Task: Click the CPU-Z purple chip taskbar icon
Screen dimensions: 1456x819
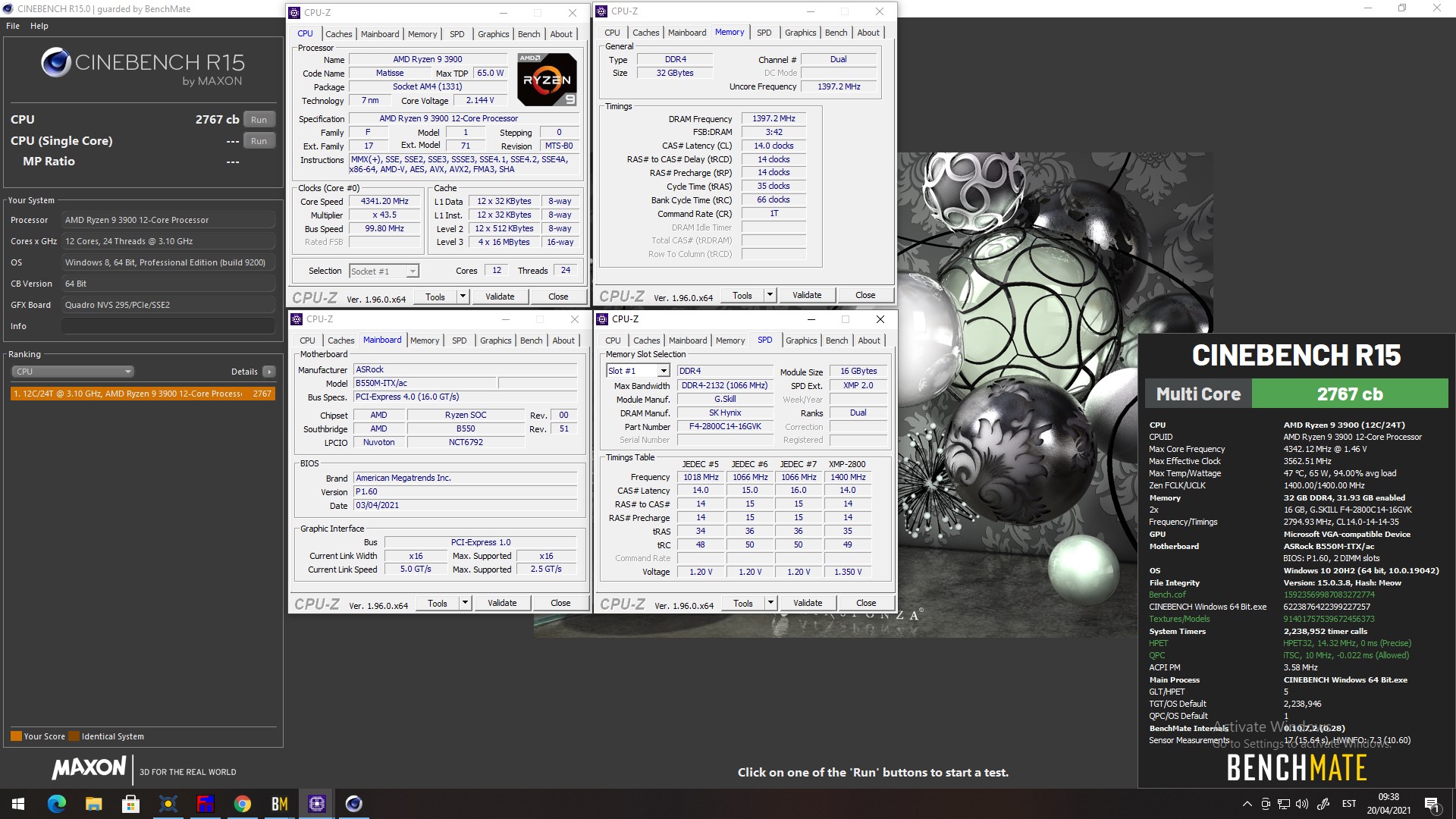Action: pos(317,804)
